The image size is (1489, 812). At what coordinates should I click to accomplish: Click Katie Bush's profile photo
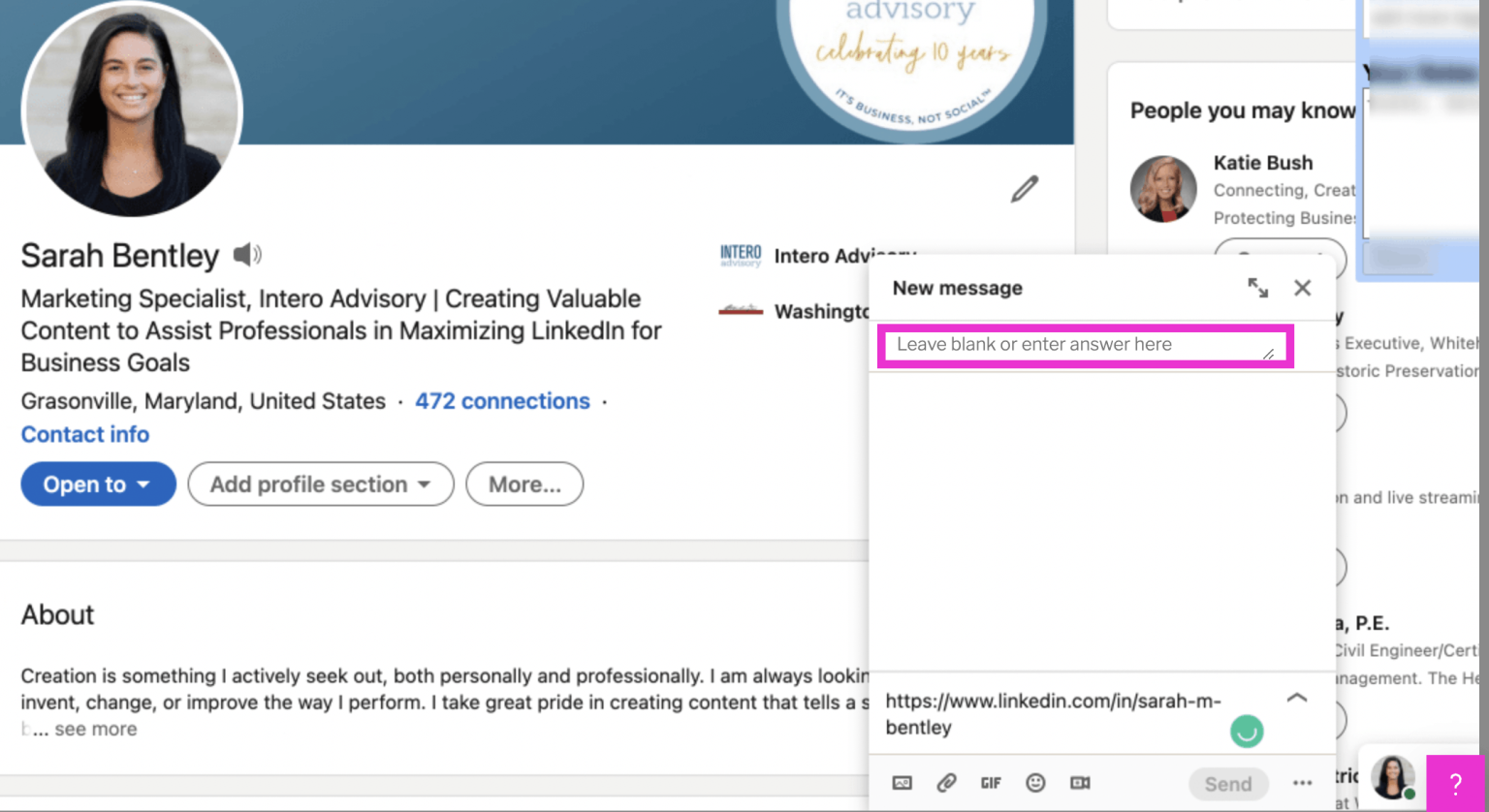pos(1163,190)
